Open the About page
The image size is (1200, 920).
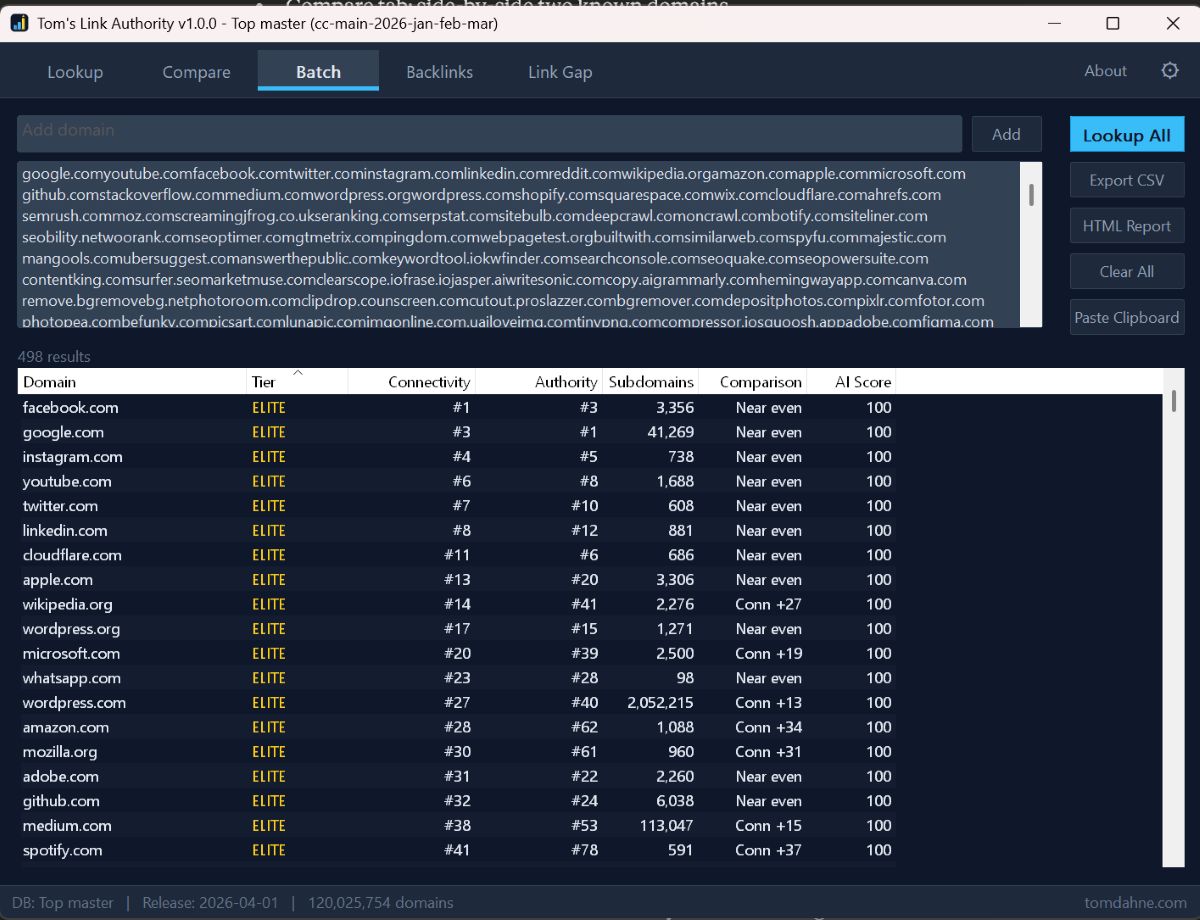[x=1105, y=71]
